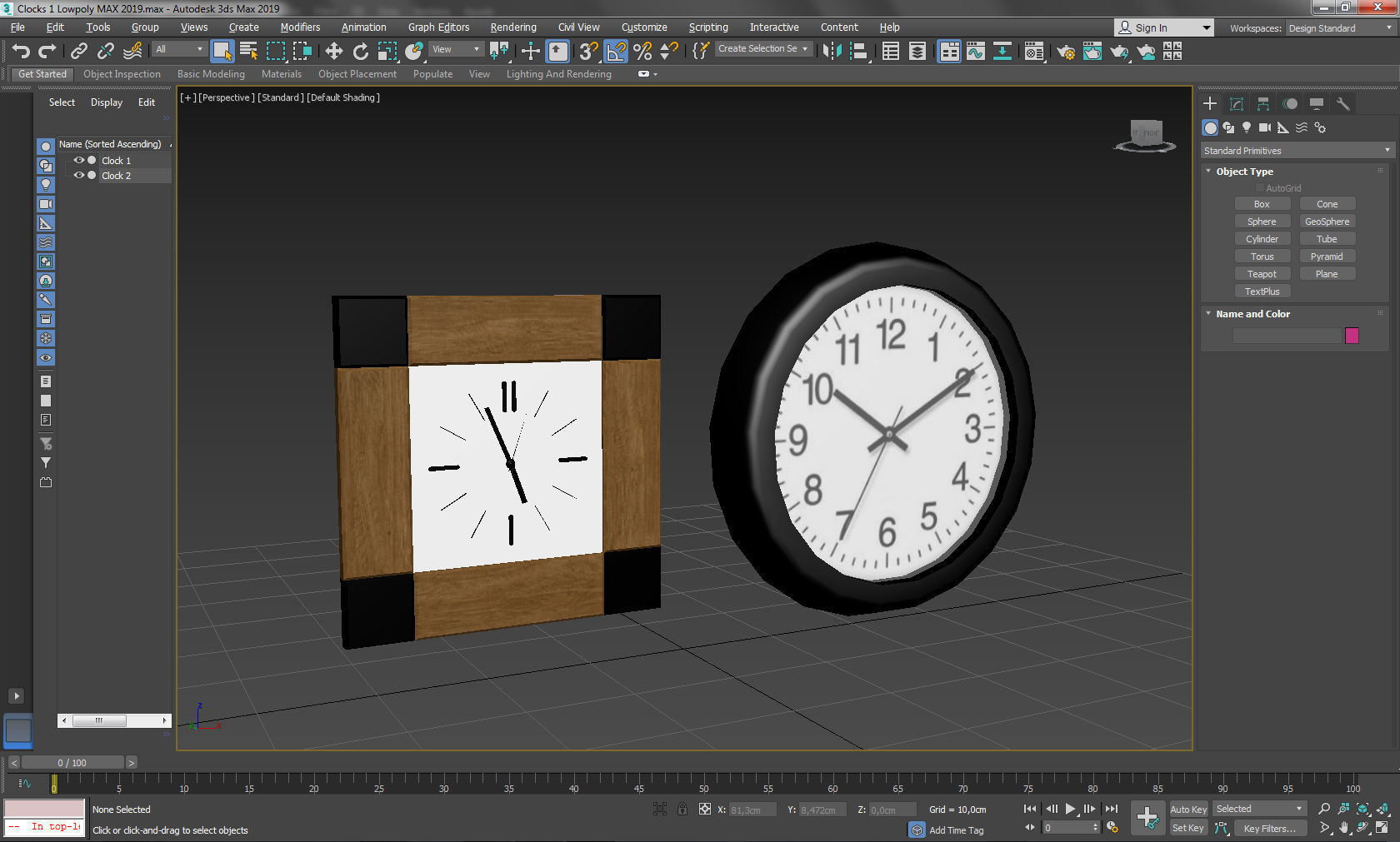The width and height of the screenshot is (1400, 842).
Task: Switch to the Object Inspection ribbon tab
Action: click(122, 74)
